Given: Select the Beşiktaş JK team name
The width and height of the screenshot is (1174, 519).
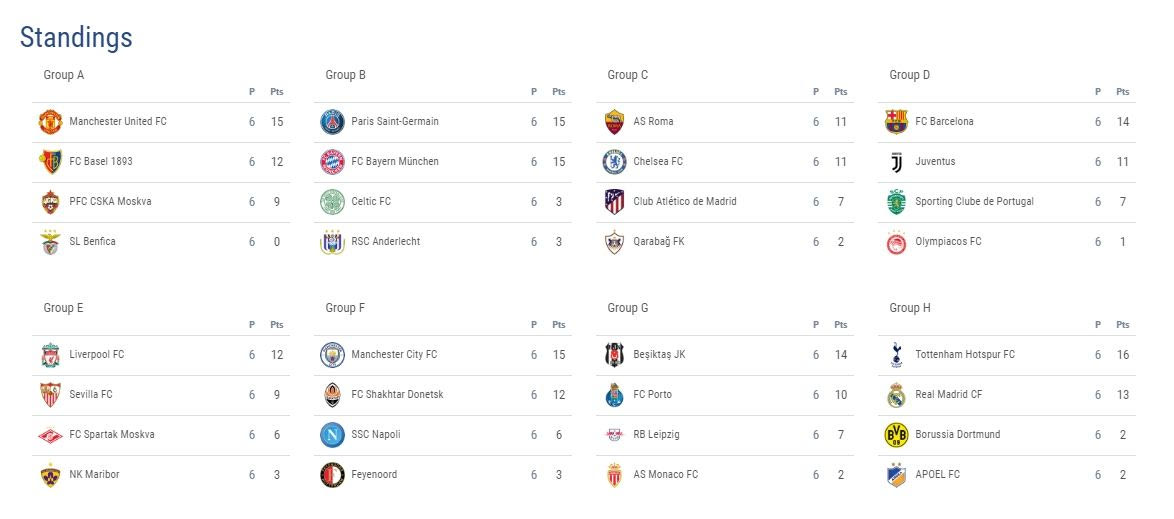Looking at the screenshot, I should pyautogui.click(x=659, y=355).
